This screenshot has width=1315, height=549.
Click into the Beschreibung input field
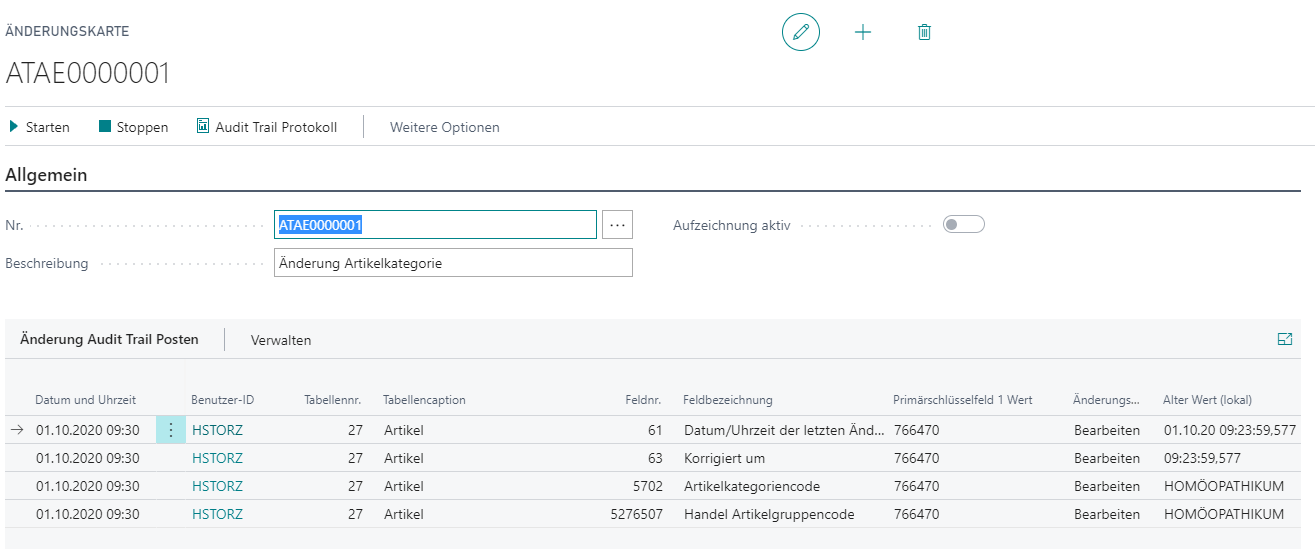452,263
